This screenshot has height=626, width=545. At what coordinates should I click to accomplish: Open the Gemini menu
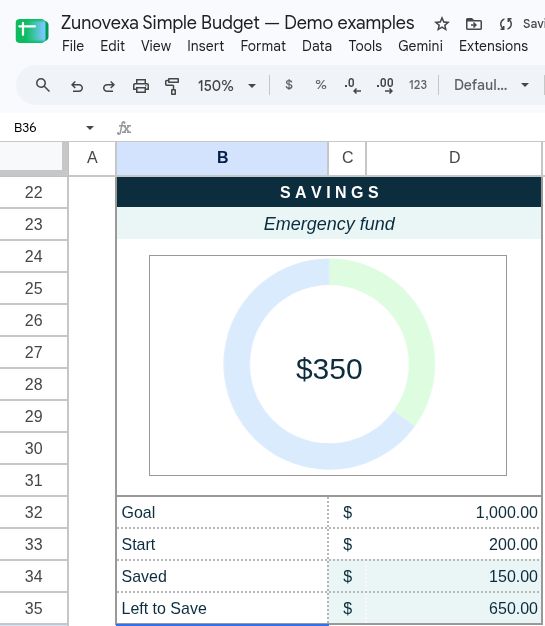tap(420, 46)
